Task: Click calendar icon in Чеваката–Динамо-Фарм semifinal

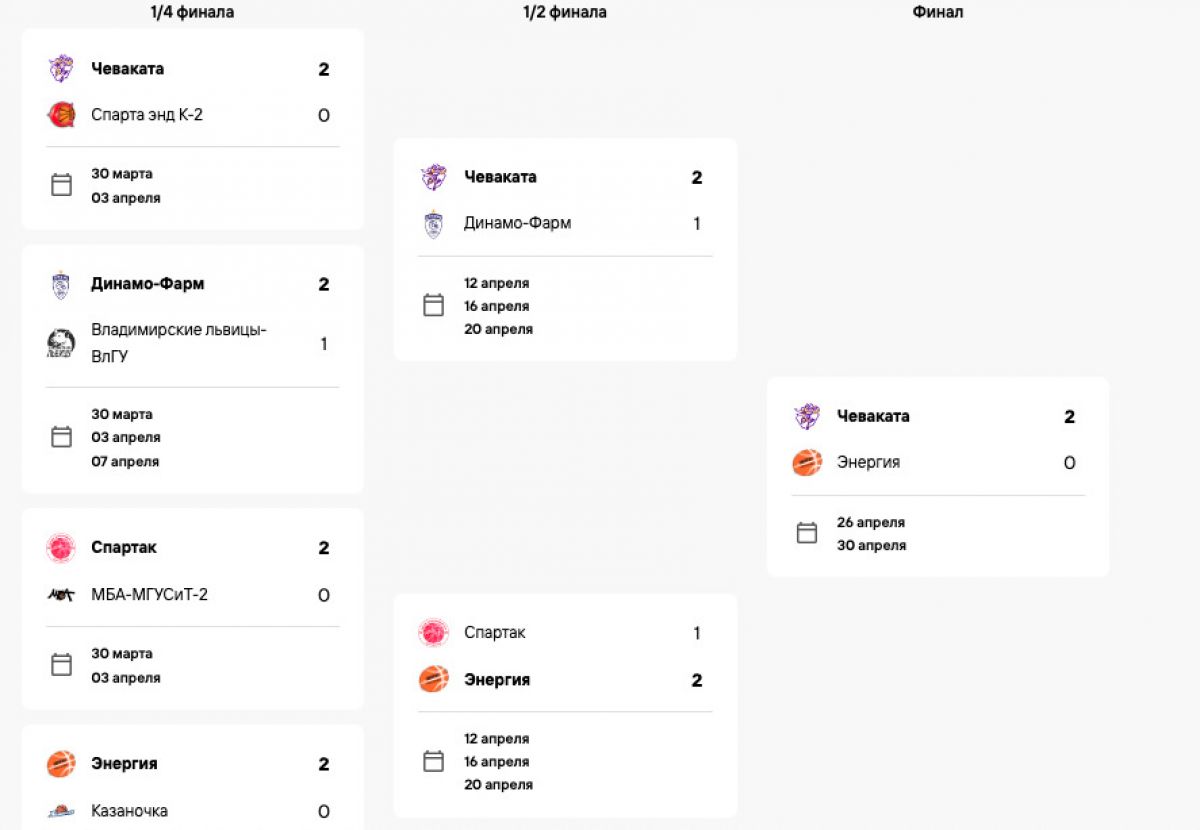Action: coord(433,305)
